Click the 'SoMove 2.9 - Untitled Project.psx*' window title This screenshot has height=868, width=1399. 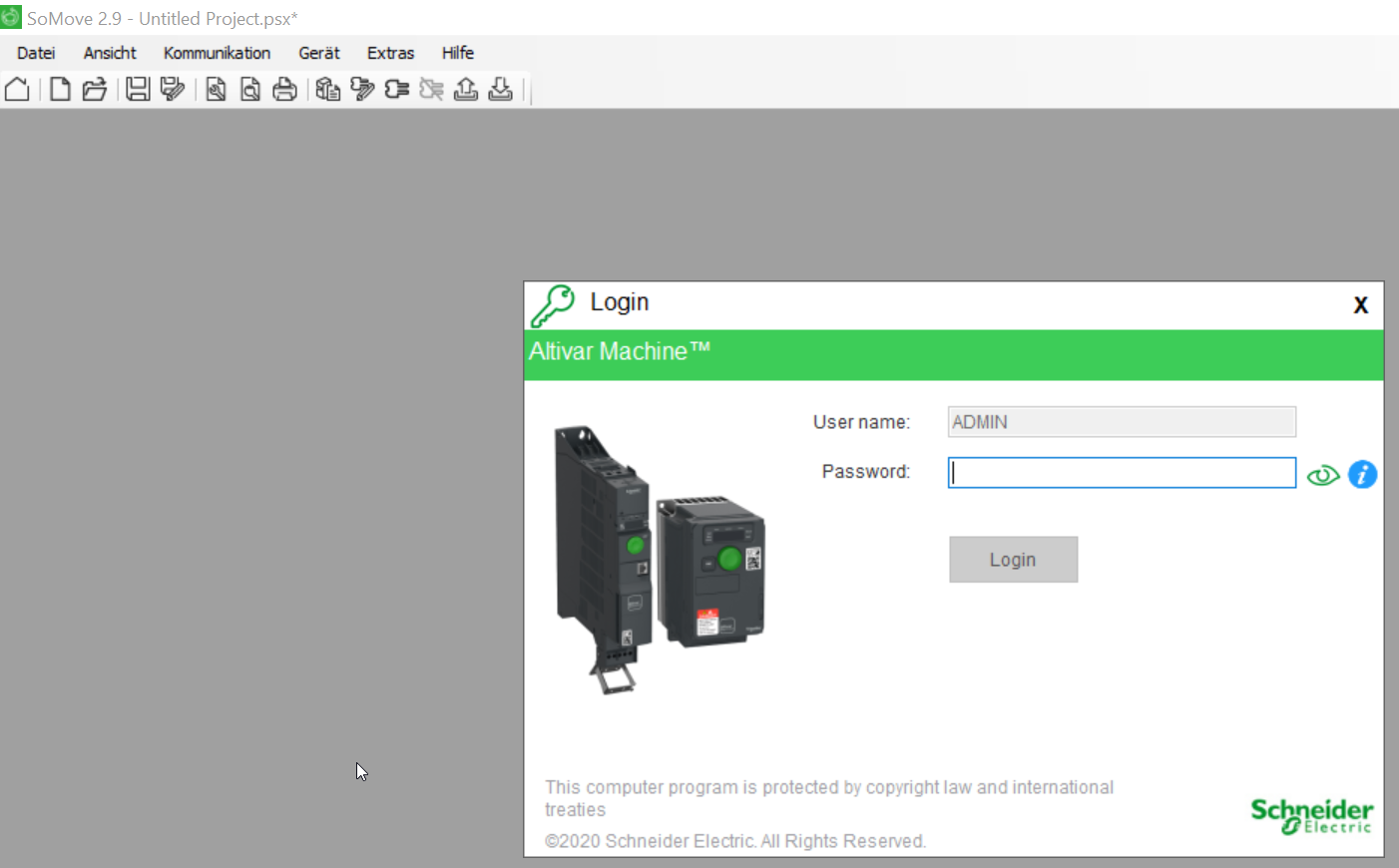[x=163, y=19]
